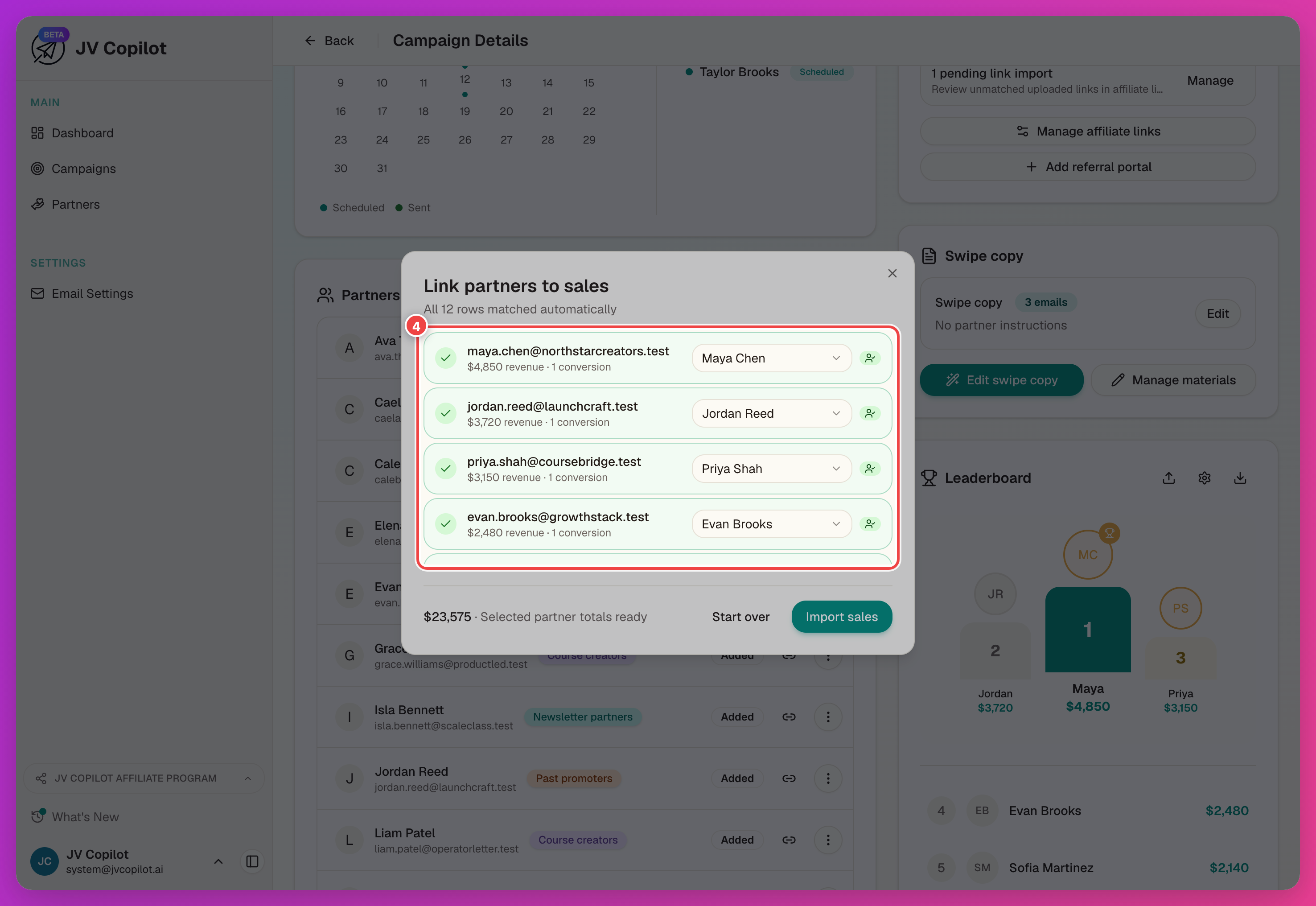Screen dimensions: 1316x906
Task: Click Sofia Martinez leaderboard row
Action: click(x=1087, y=867)
